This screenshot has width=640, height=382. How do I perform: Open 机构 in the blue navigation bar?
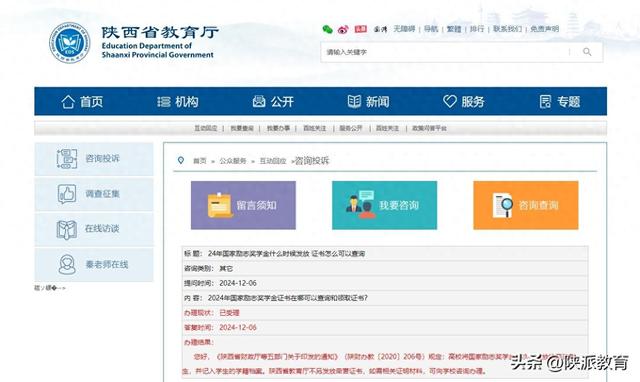178,102
